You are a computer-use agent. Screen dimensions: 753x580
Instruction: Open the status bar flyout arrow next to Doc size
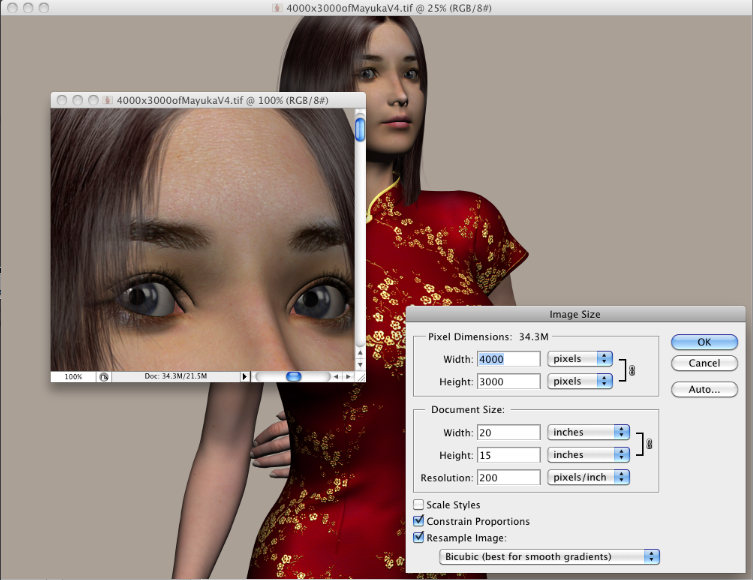click(x=245, y=377)
